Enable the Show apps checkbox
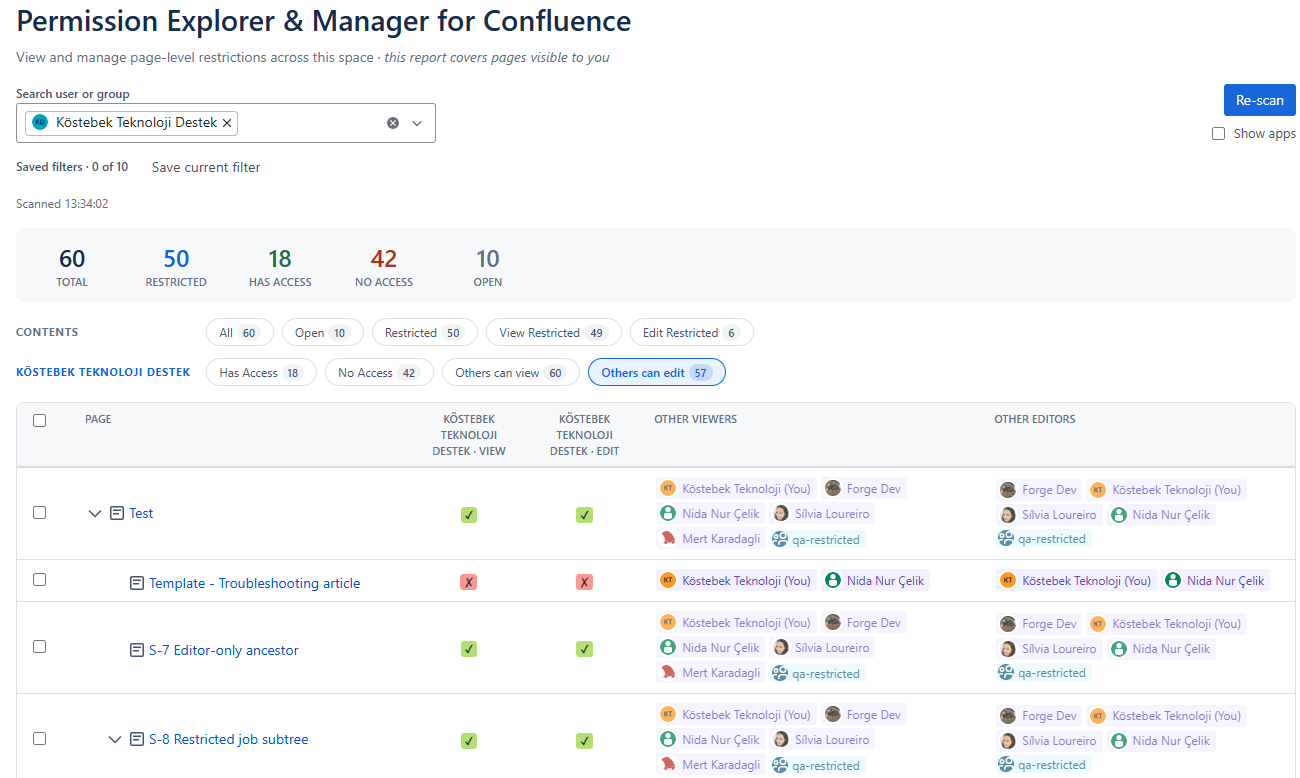The width and height of the screenshot is (1300, 778). point(1218,133)
